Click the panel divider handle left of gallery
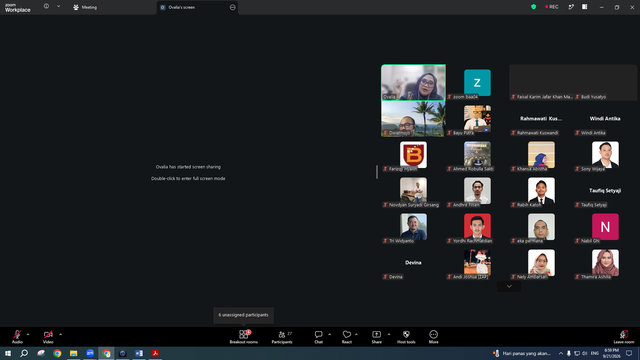 (376, 172)
